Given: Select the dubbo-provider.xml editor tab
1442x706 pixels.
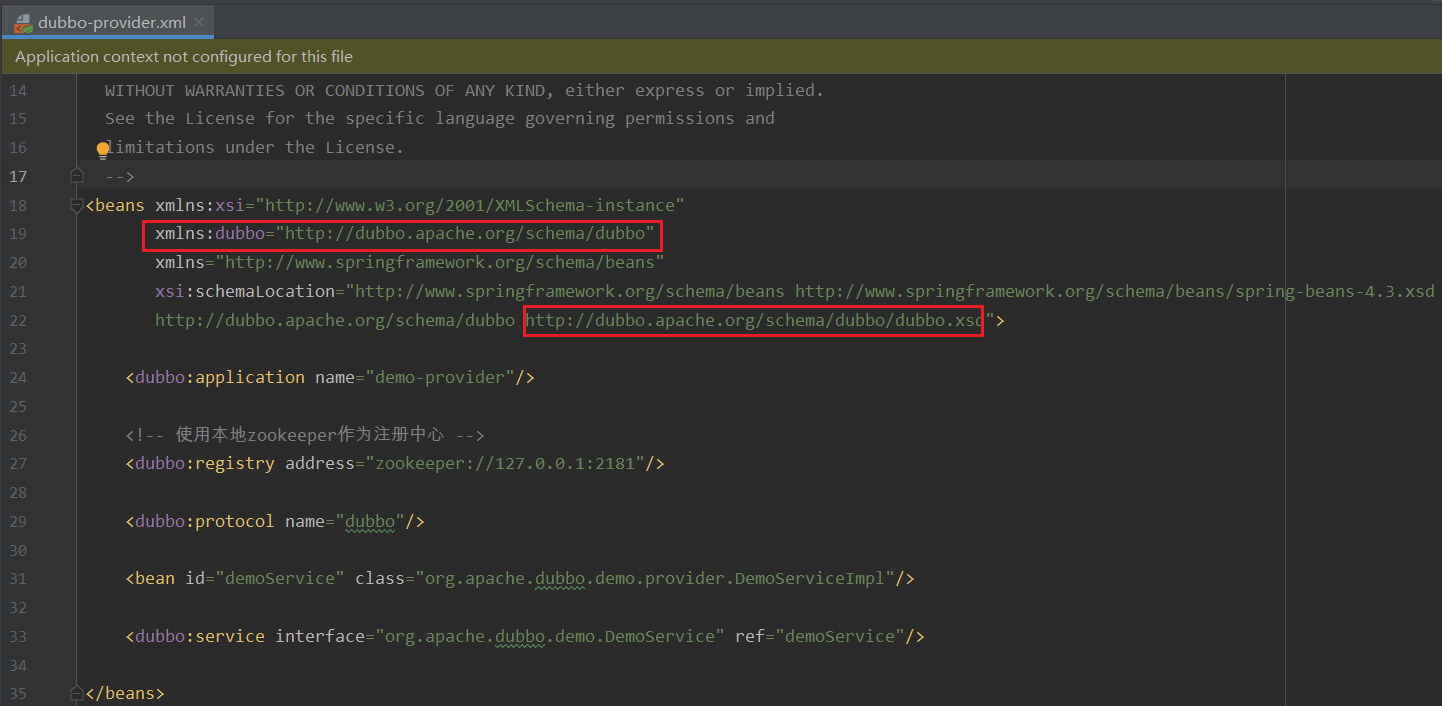Looking at the screenshot, I should pyautogui.click(x=107, y=21).
